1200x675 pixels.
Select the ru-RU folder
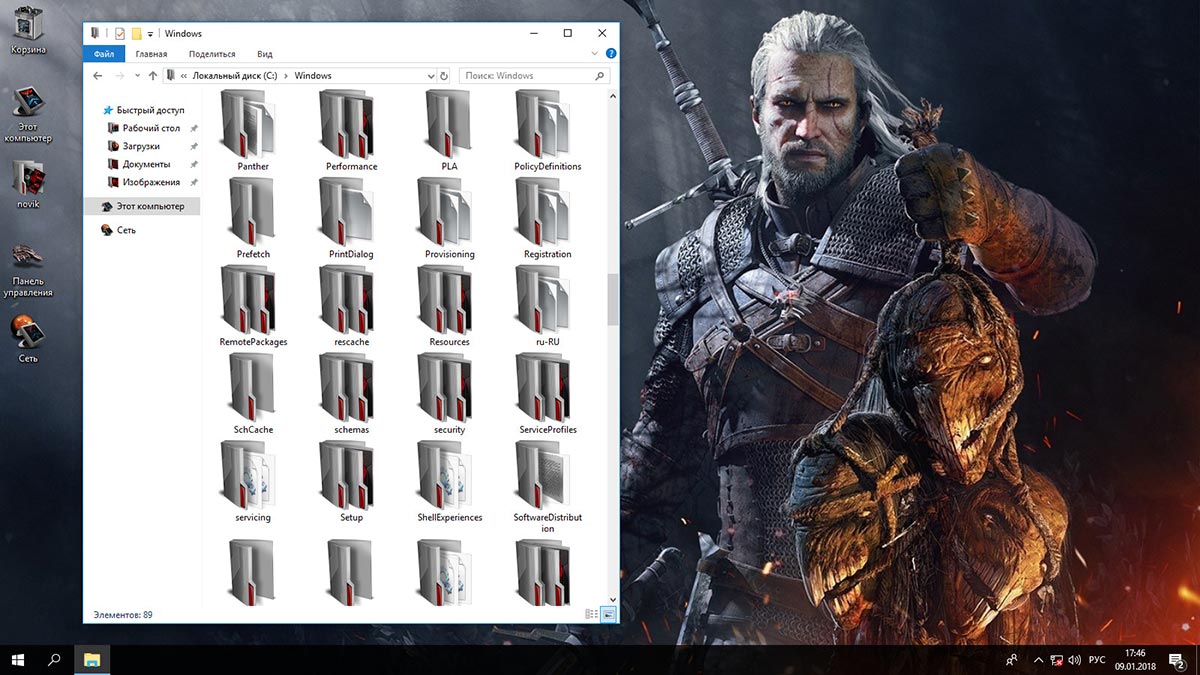tap(547, 306)
